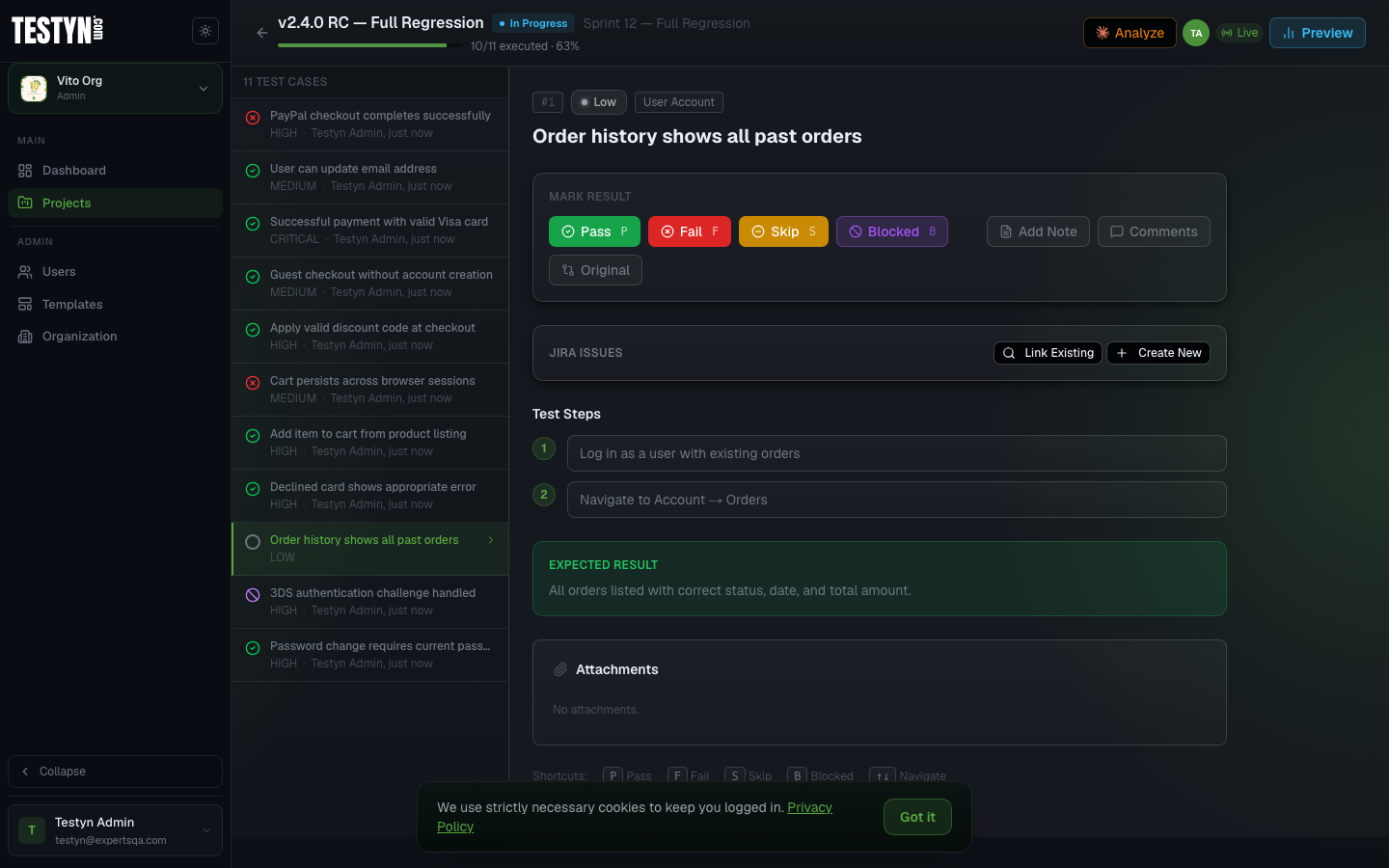
Task: Click the Cart persists across browser sessions fail icon
Action: (253, 383)
